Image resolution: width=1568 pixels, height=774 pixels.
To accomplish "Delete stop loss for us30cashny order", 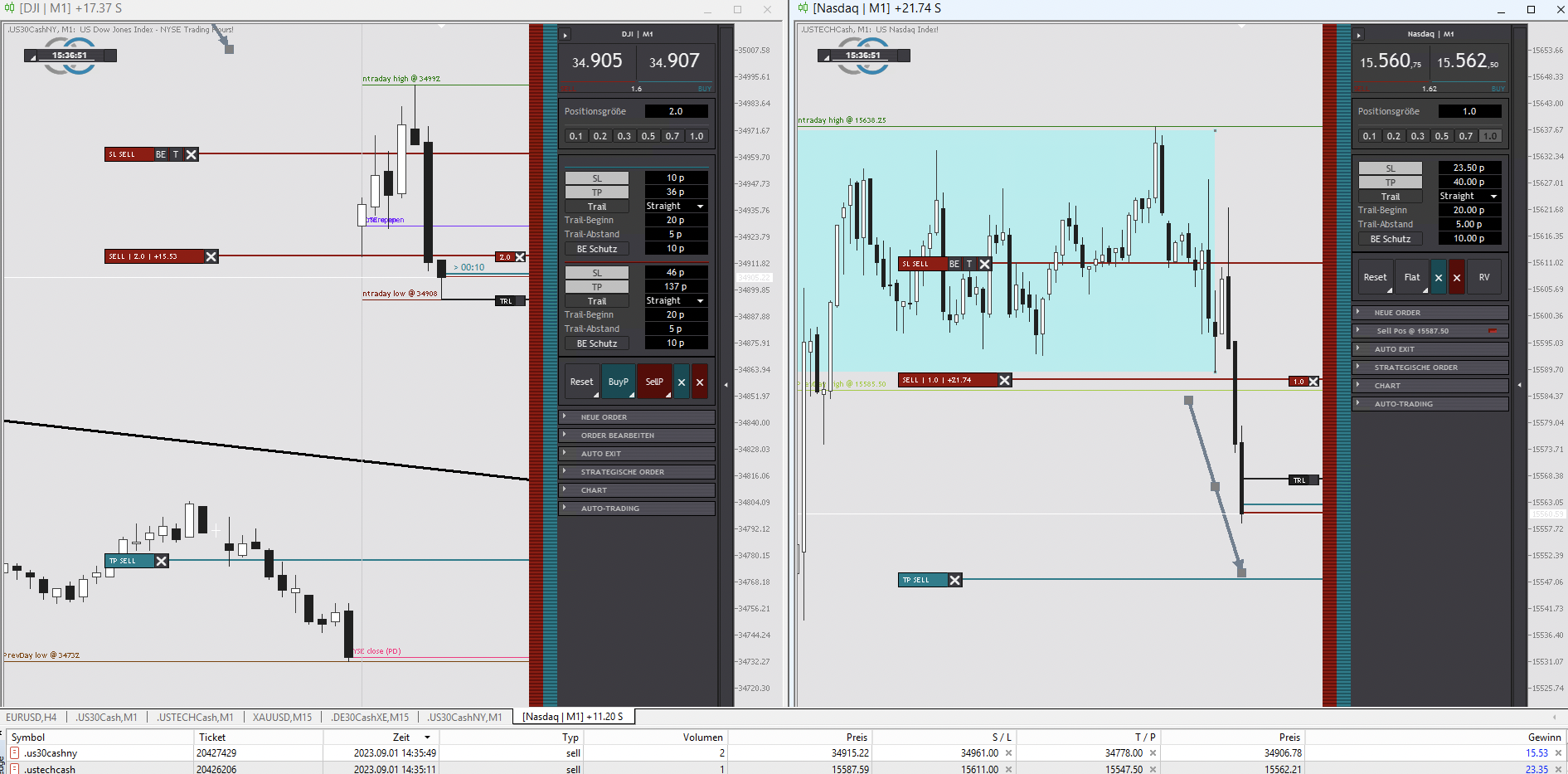I will click(1008, 753).
